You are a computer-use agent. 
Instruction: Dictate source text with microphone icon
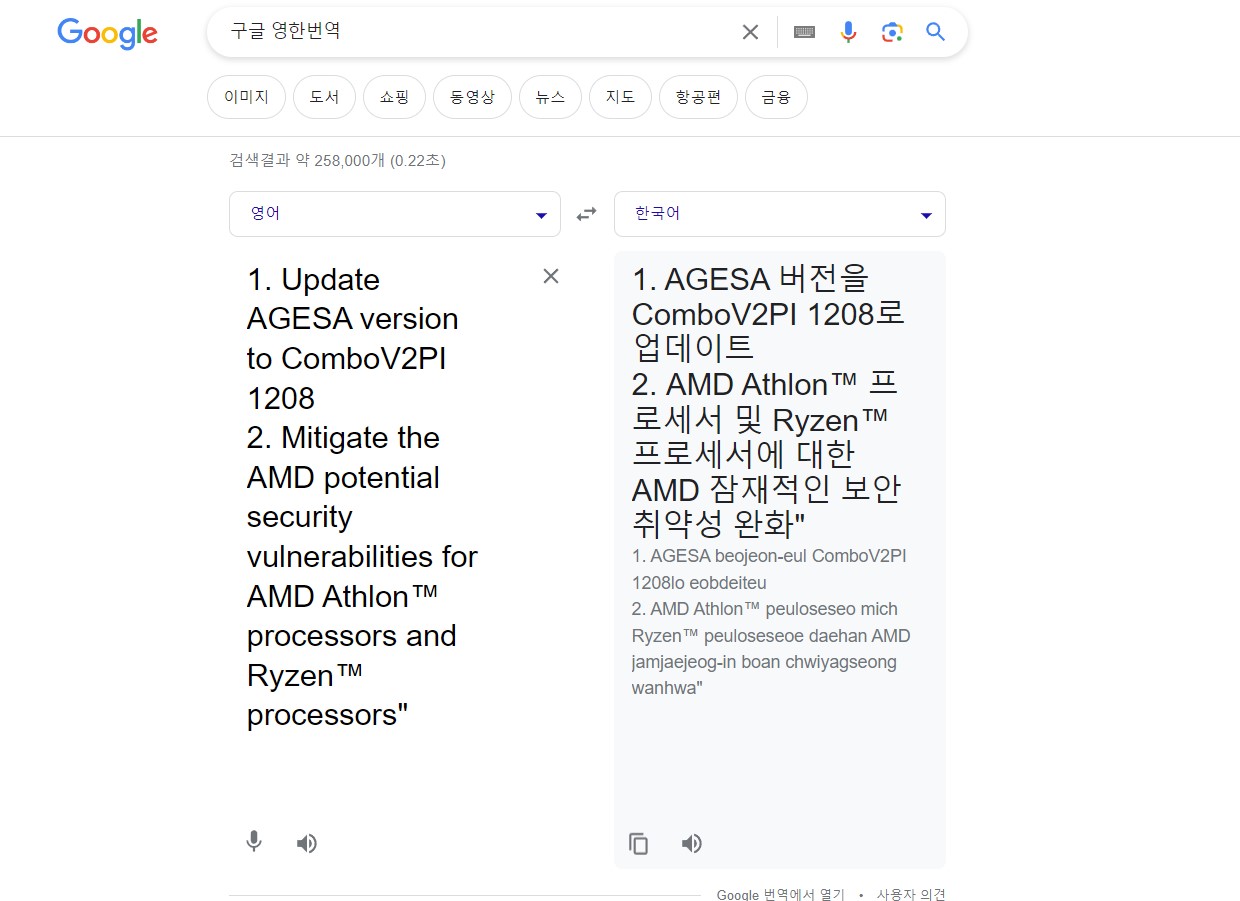[x=254, y=842]
